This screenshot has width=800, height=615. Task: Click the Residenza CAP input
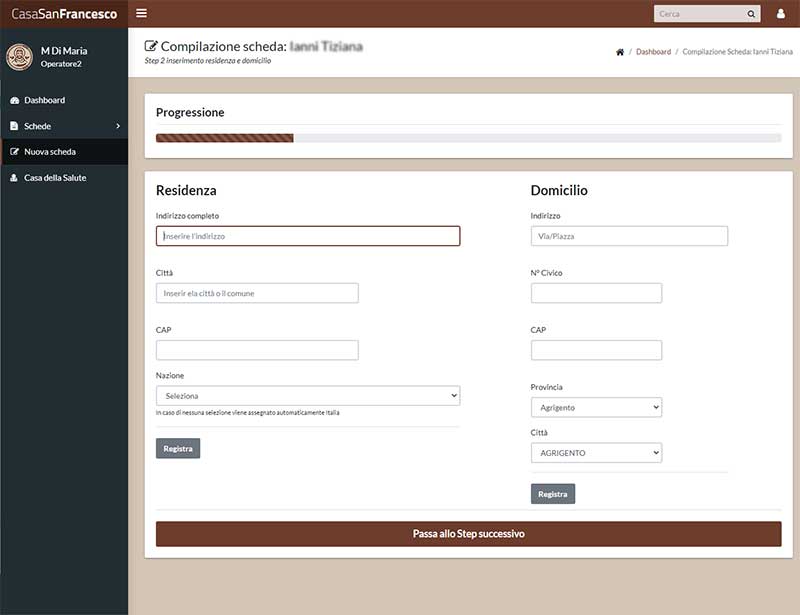click(x=257, y=350)
